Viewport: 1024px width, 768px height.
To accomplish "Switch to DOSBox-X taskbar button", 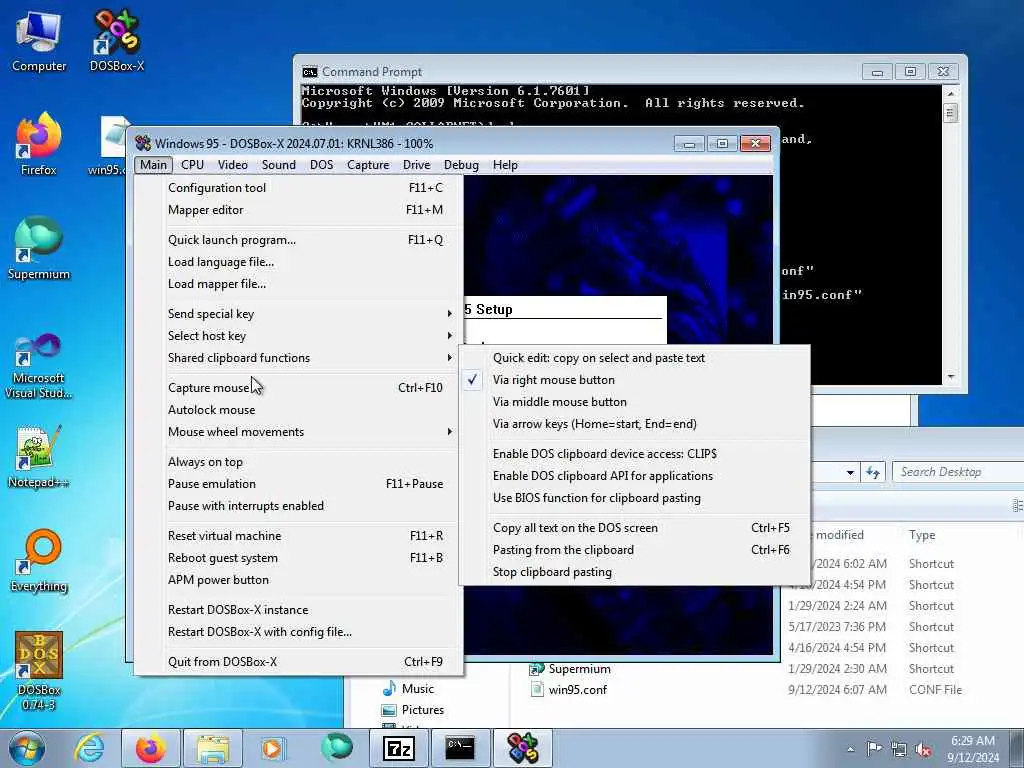I will (x=522, y=748).
